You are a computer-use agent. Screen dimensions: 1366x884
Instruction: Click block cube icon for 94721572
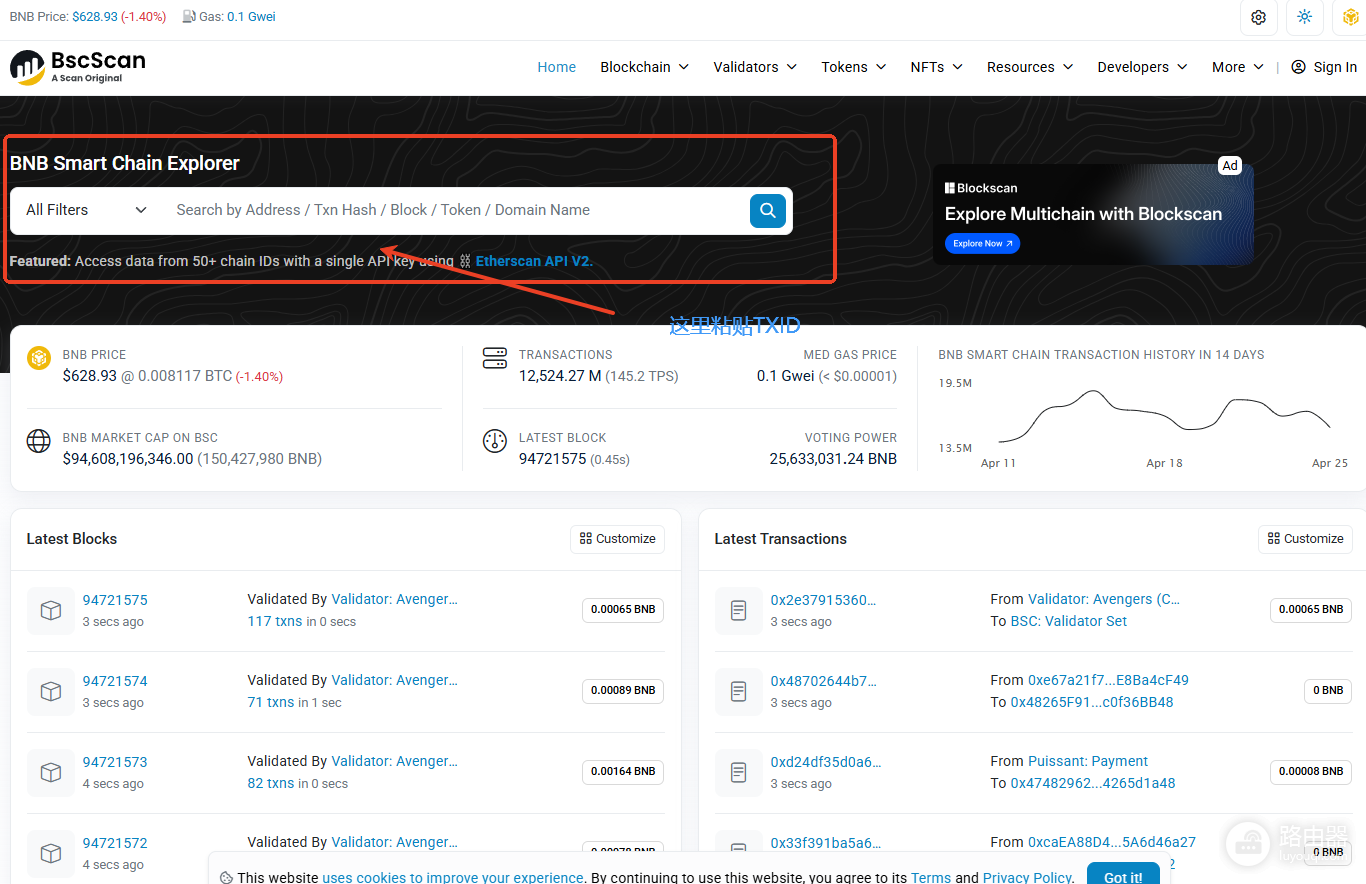pos(51,853)
